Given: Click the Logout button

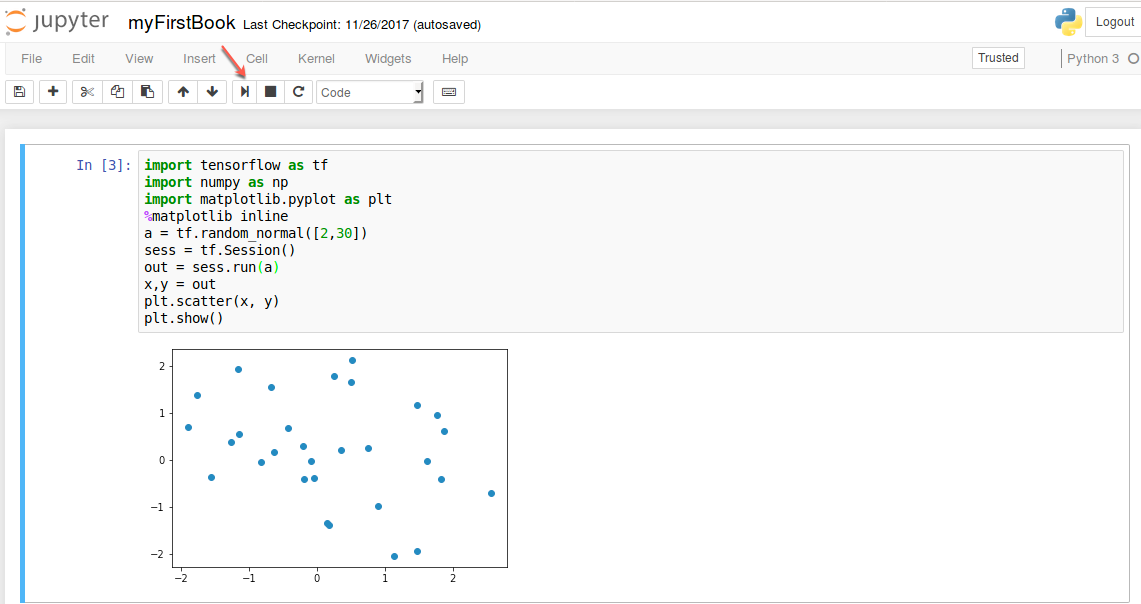Looking at the screenshot, I should (x=1113, y=21).
